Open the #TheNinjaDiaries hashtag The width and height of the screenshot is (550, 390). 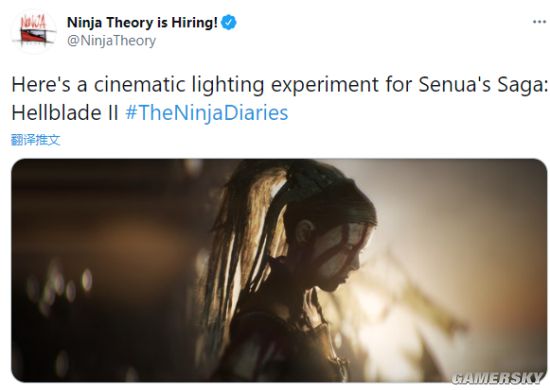point(207,113)
